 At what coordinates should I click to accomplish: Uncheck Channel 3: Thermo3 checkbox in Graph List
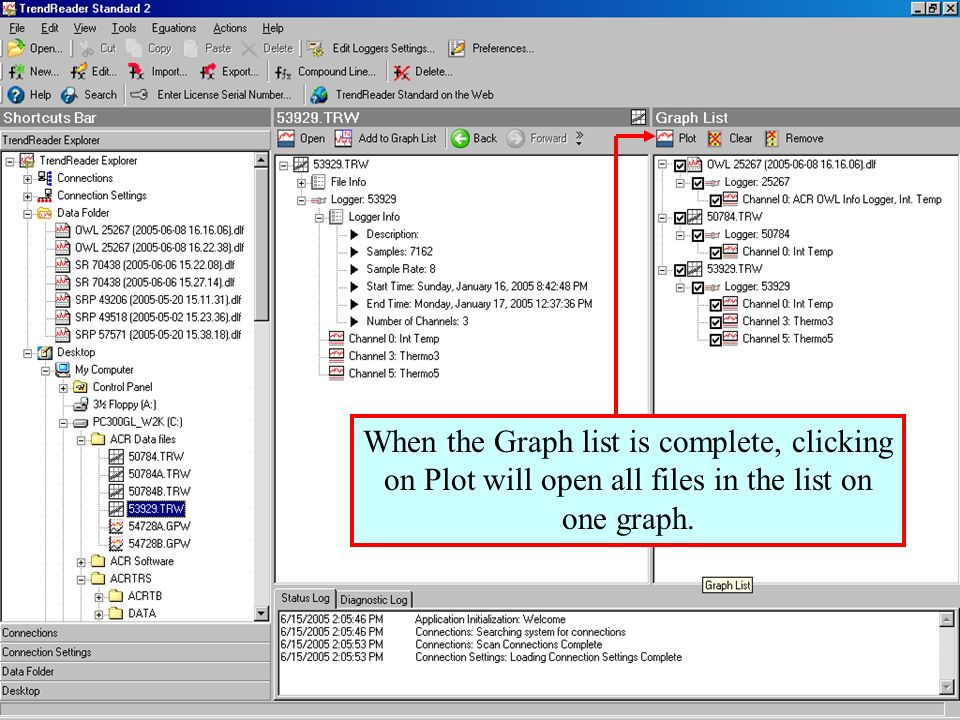tap(715, 322)
